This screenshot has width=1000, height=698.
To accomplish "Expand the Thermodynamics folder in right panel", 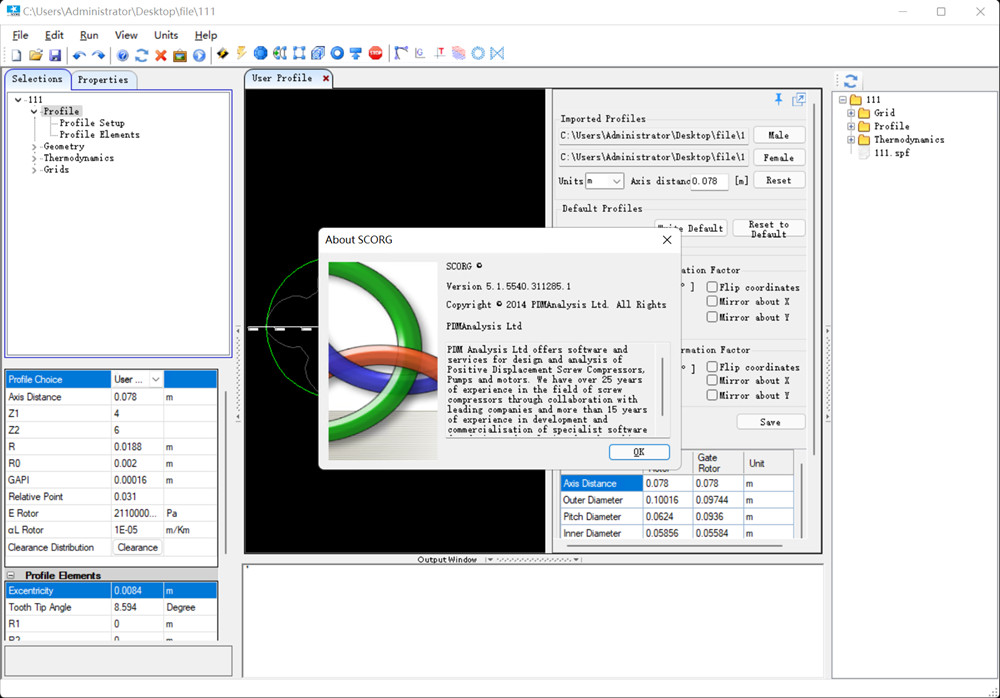I will tap(851, 140).
